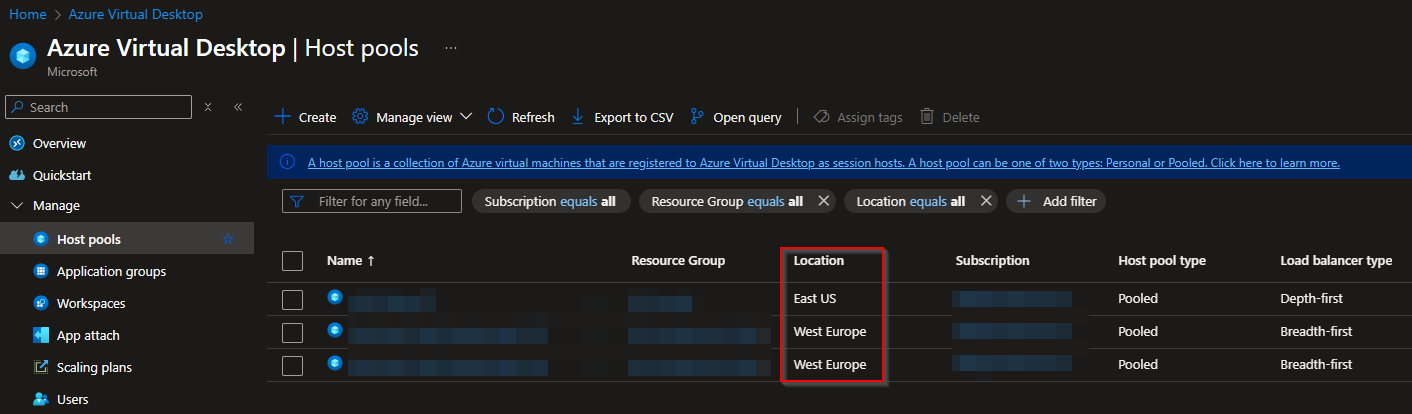Collapse the sidebar with double chevron
Viewport: 1412px width, 414px height.
tap(238, 107)
